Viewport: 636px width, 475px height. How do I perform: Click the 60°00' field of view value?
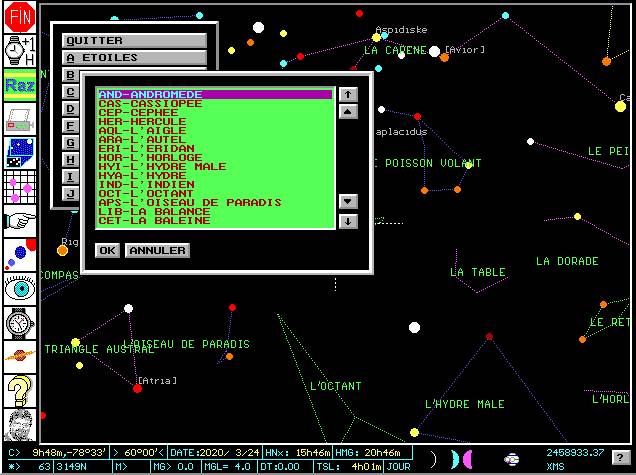coord(138,453)
